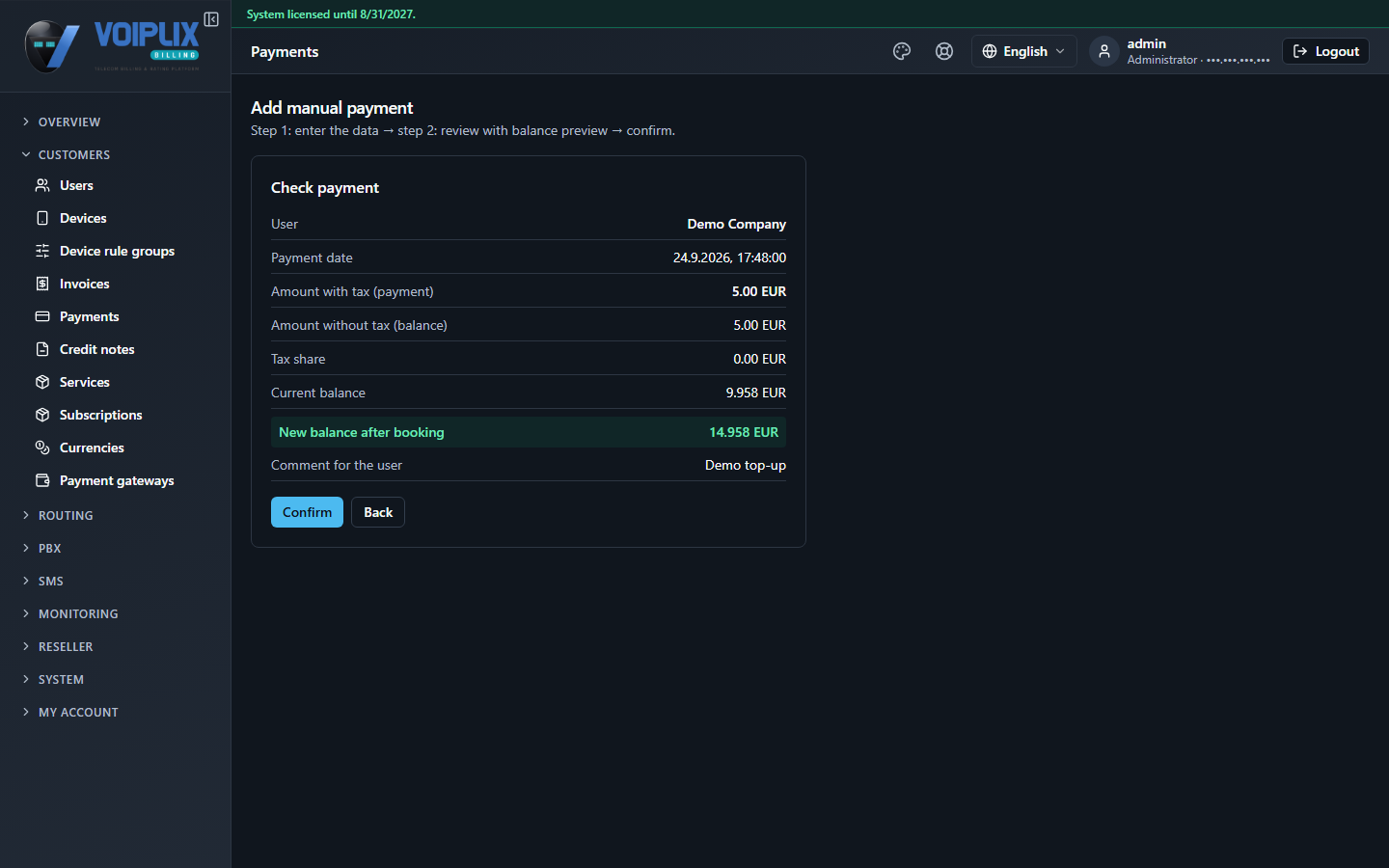
Task: Open the English language dropdown
Action: [1023, 51]
